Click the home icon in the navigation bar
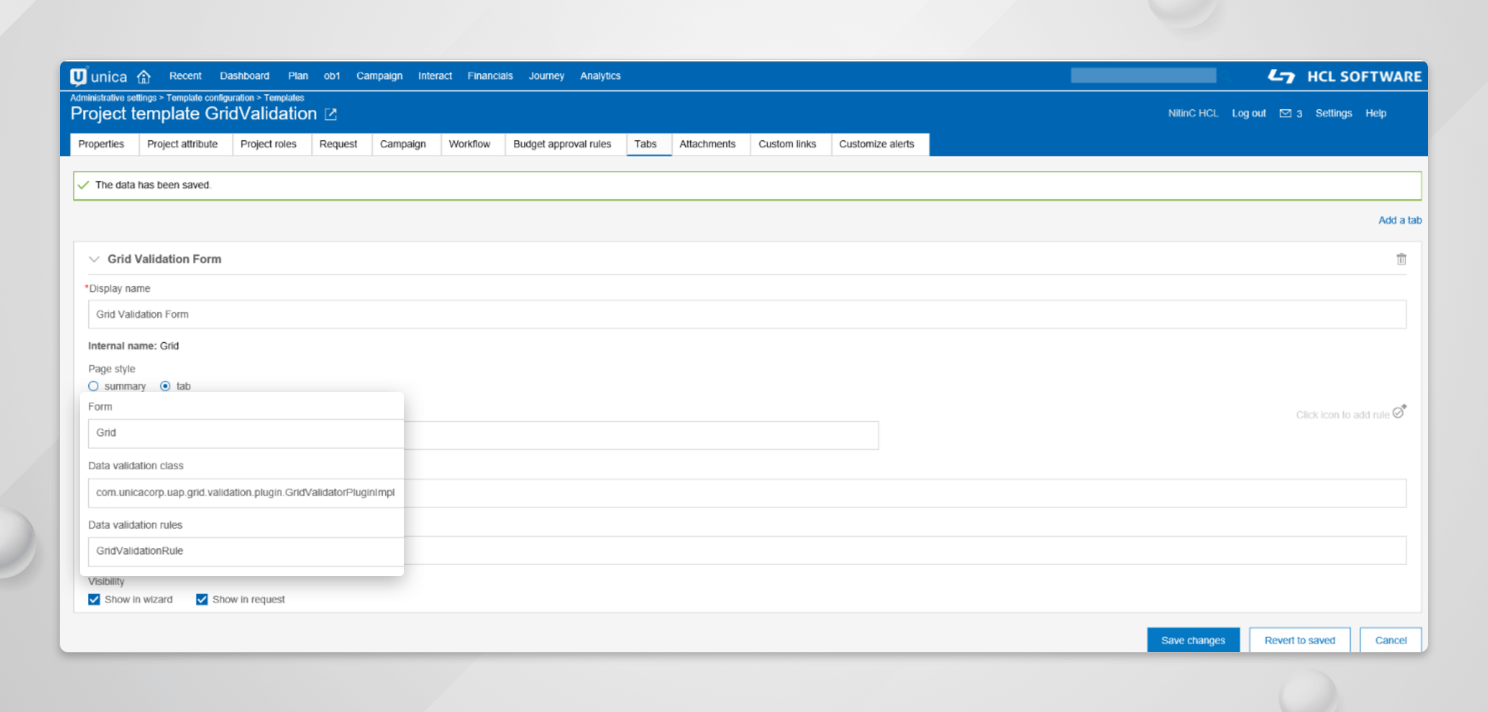This screenshot has width=1488, height=712. (143, 76)
